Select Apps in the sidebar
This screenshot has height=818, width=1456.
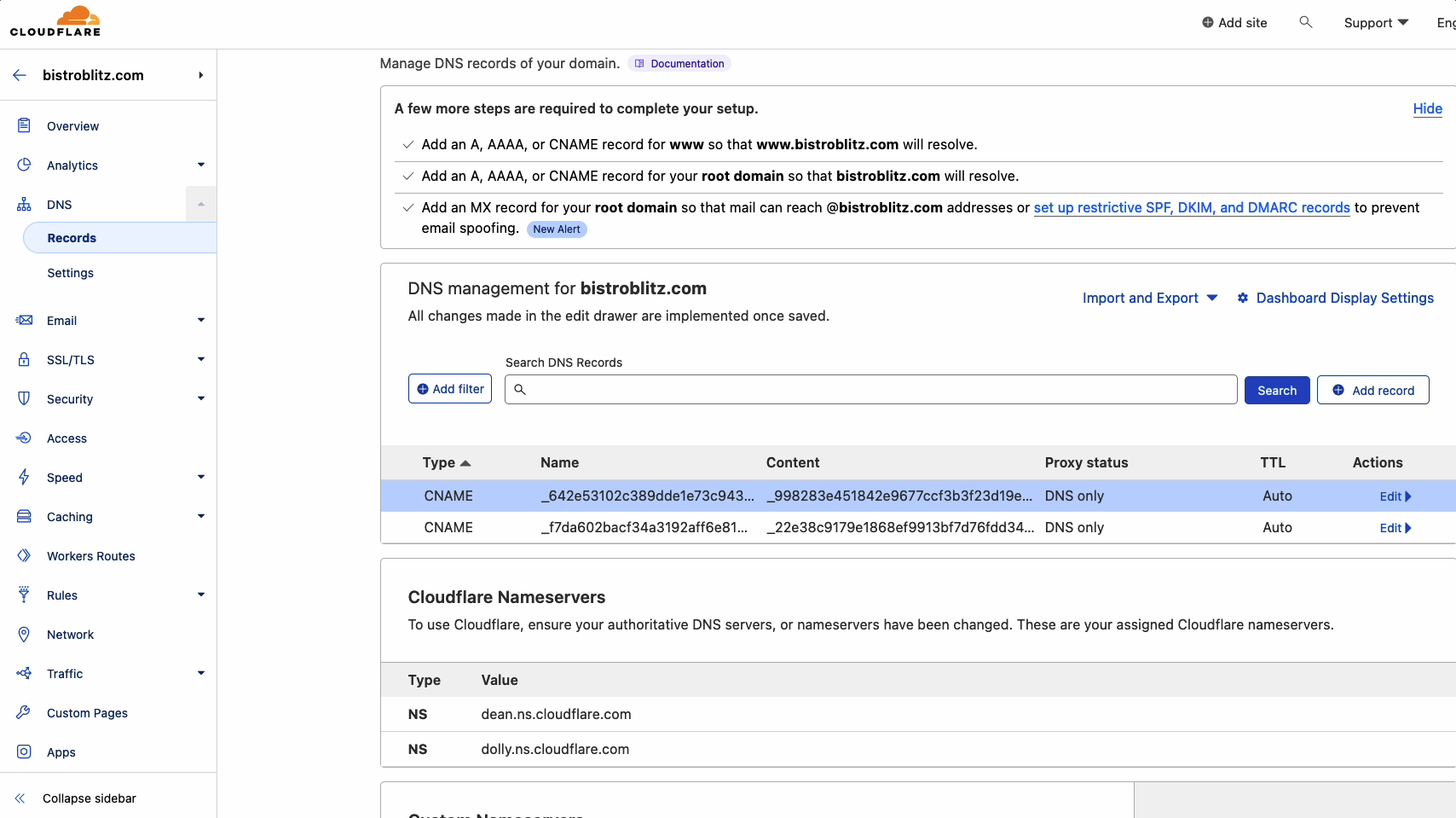[60, 751]
